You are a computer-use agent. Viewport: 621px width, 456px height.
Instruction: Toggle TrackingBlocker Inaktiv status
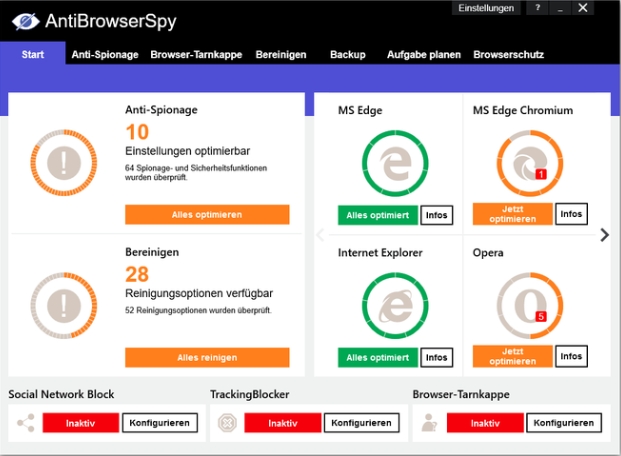click(283, 423)
